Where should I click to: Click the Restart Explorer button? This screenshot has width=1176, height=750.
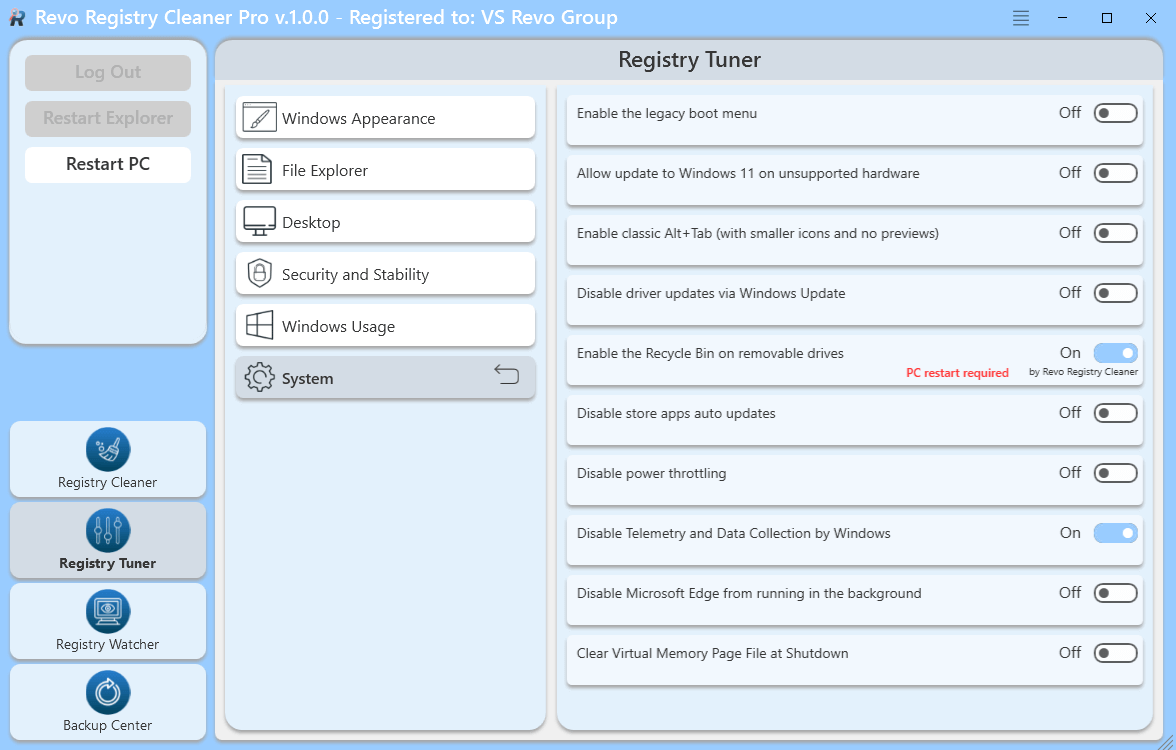pyautogui.click(x=108, y=118)
